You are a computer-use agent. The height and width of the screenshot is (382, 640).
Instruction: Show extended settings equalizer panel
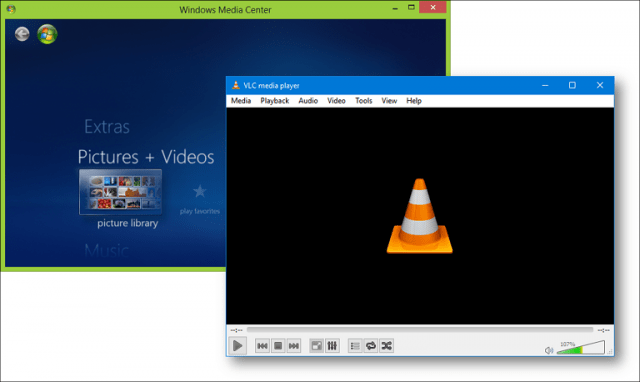332,346
